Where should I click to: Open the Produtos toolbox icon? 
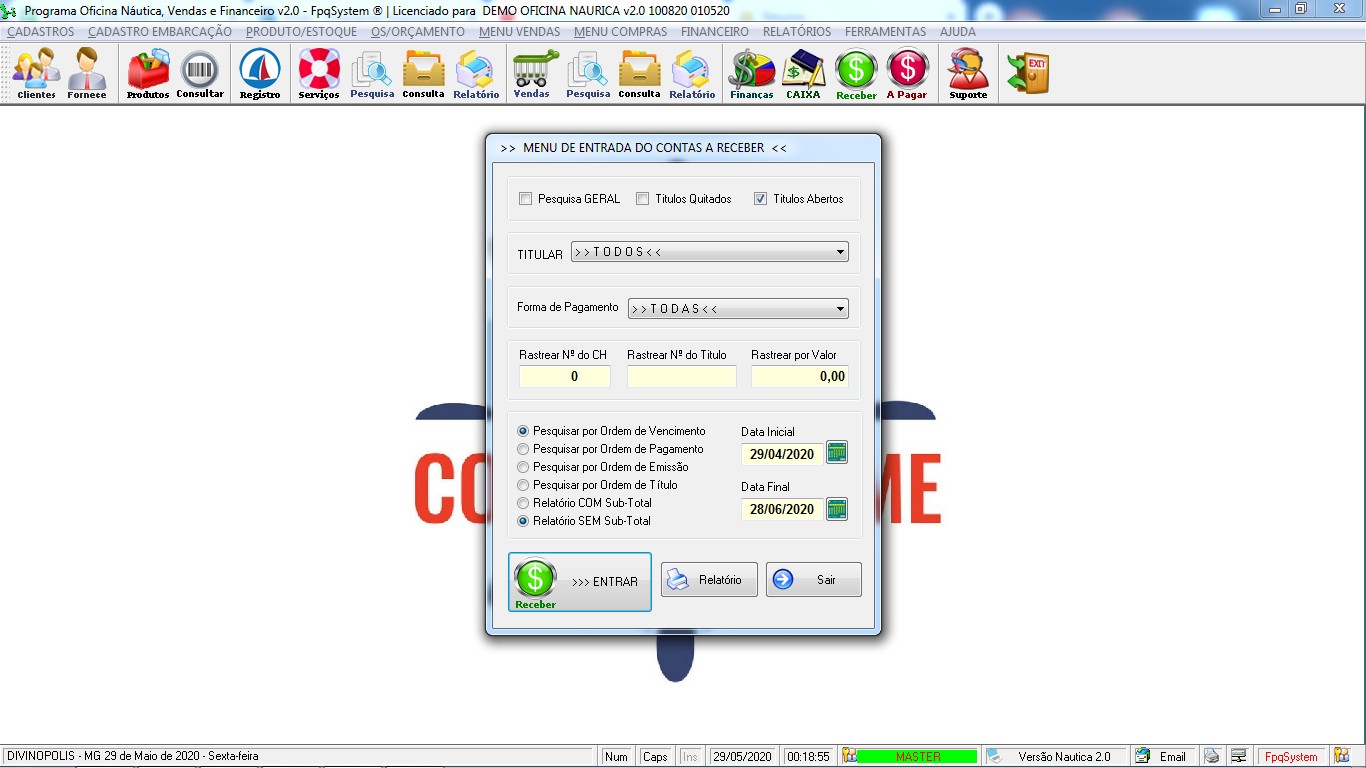click(148, 74)
